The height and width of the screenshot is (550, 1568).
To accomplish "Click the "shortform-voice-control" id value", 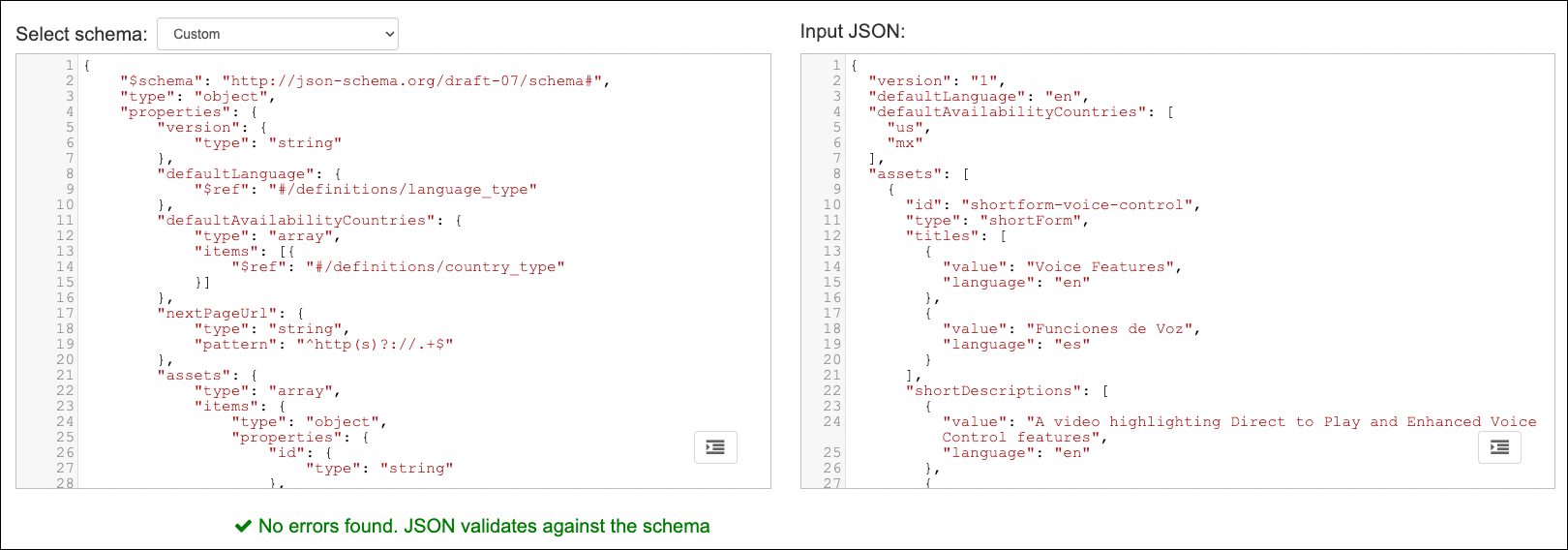I will coord(1080,205).
